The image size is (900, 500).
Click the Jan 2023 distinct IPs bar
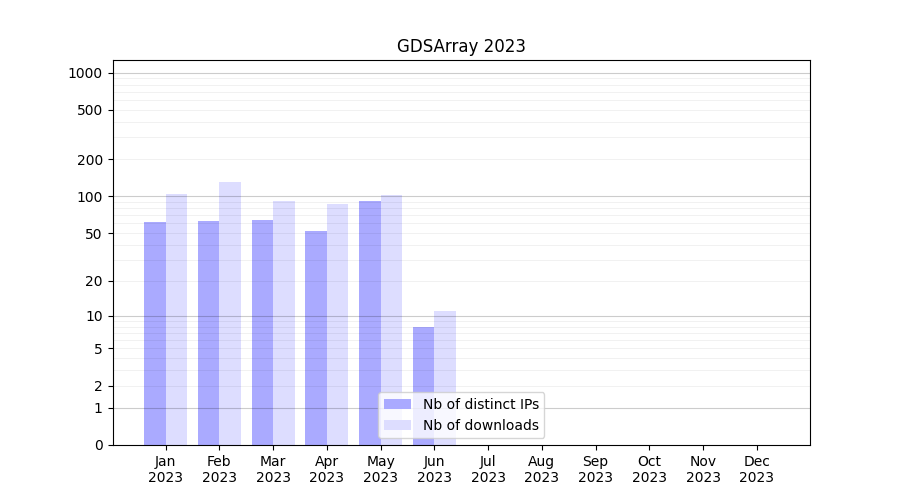click(x=155, y=333)
